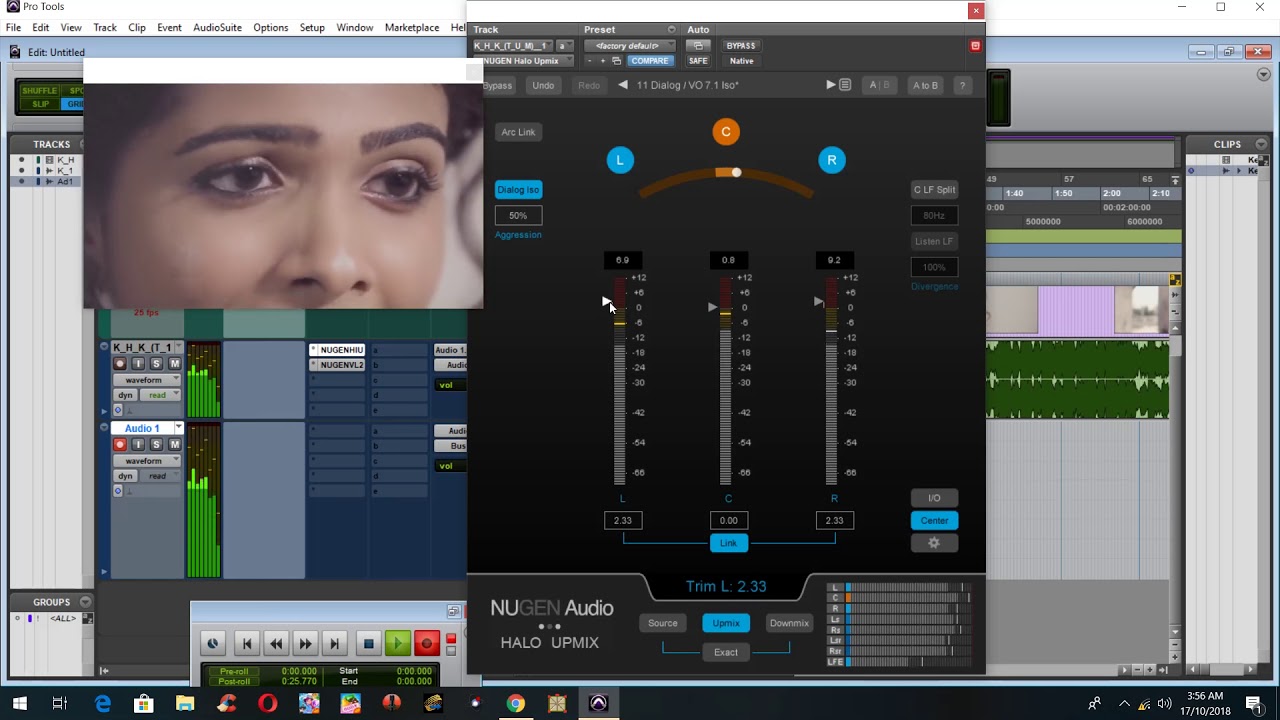1280x720 pixels.
Task: Click the Rewind transport button
Action: 276,644
